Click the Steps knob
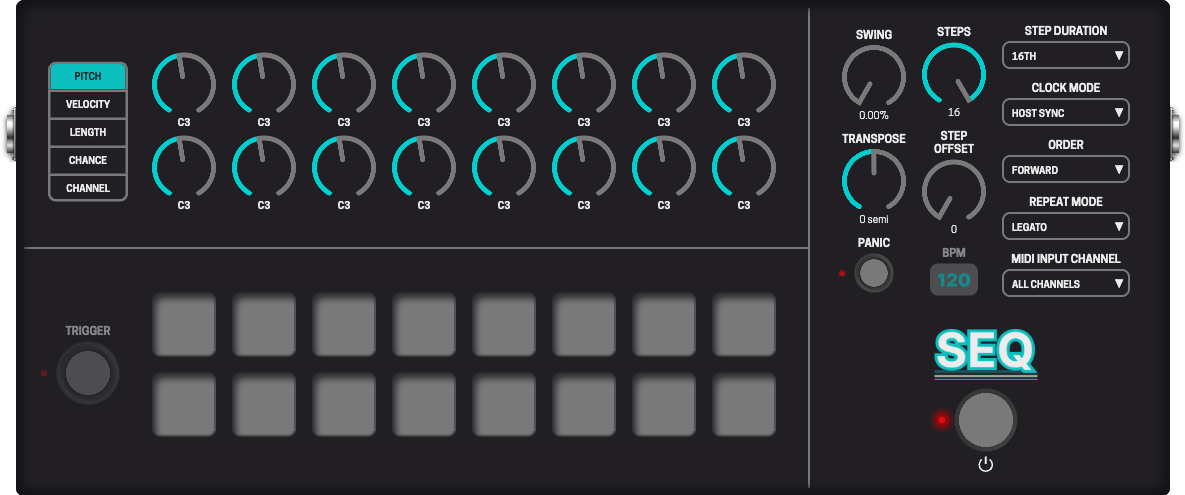The height and width of the screenshot is (495, 1185). coord(953,73)
